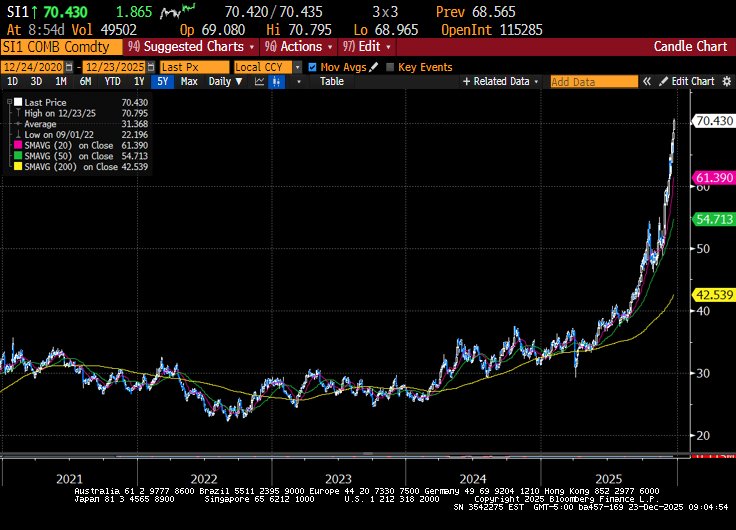Select the 1D range tab

(x=12, y=82)
